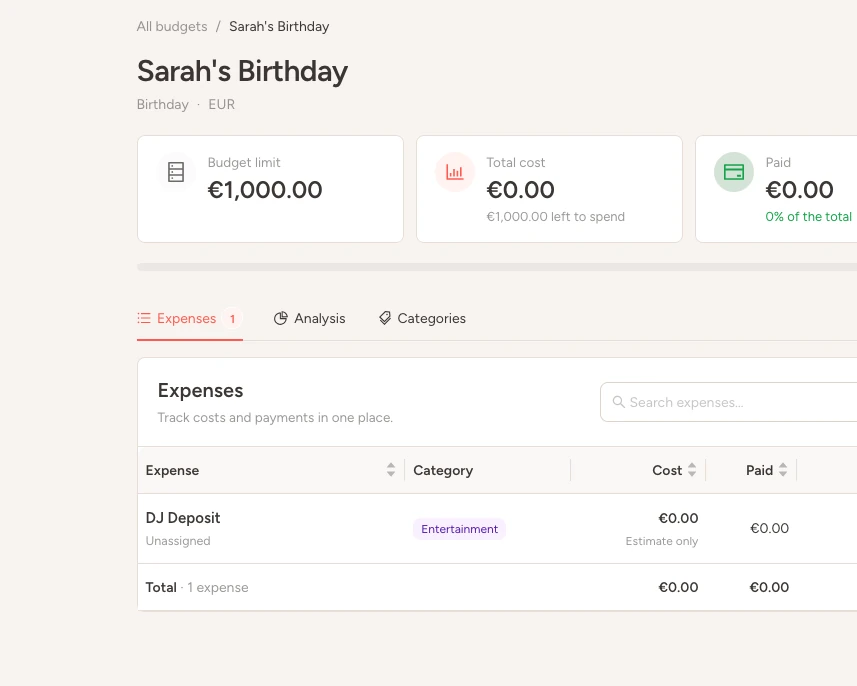
Task: Sort by the Cost column arrows
Action: [x=692, y=470]
